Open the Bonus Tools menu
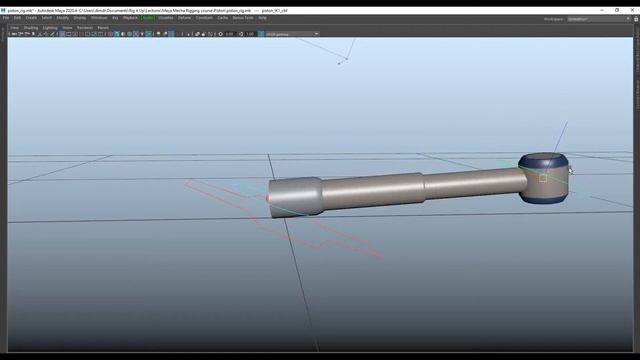 point(243,18)
